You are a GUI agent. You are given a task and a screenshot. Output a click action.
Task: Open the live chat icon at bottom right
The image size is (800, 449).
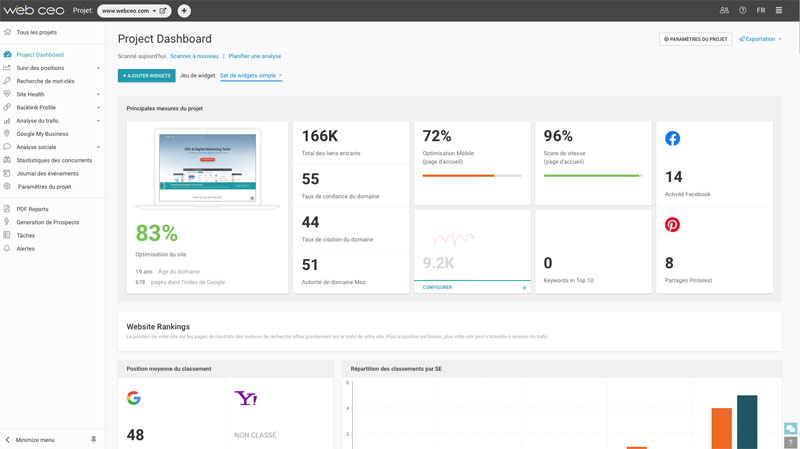(x=790, y=429)
